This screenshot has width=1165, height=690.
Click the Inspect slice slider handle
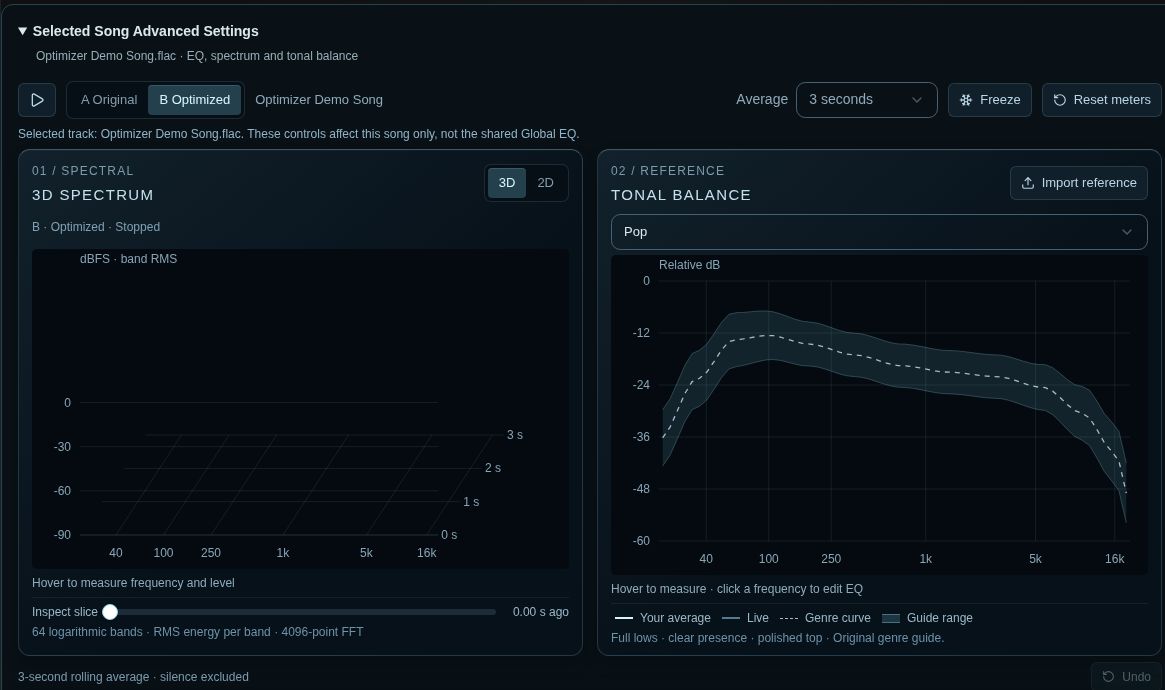click(110, 612)
